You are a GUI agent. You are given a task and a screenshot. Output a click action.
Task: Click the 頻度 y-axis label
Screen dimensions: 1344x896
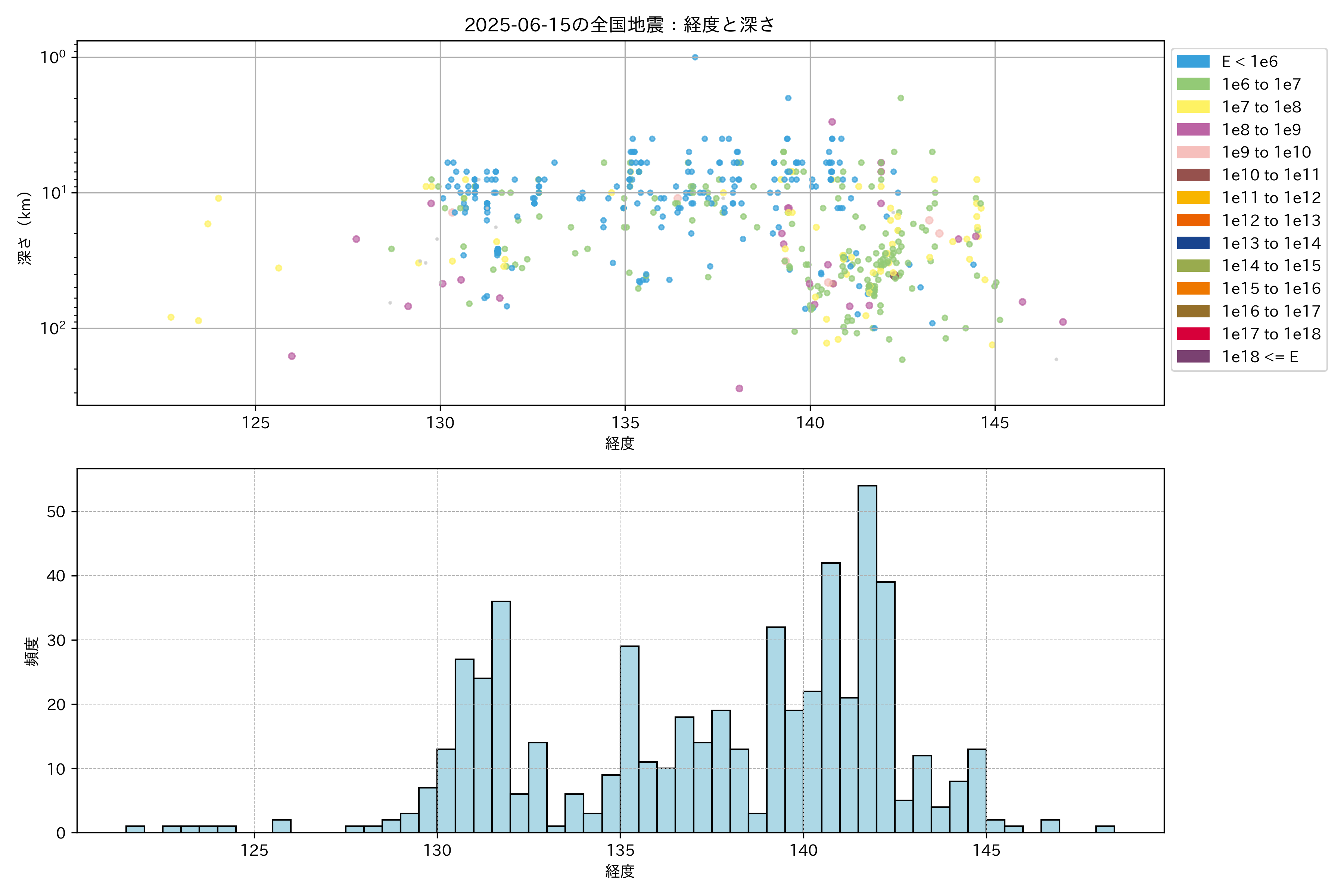(x=32, y=651)
